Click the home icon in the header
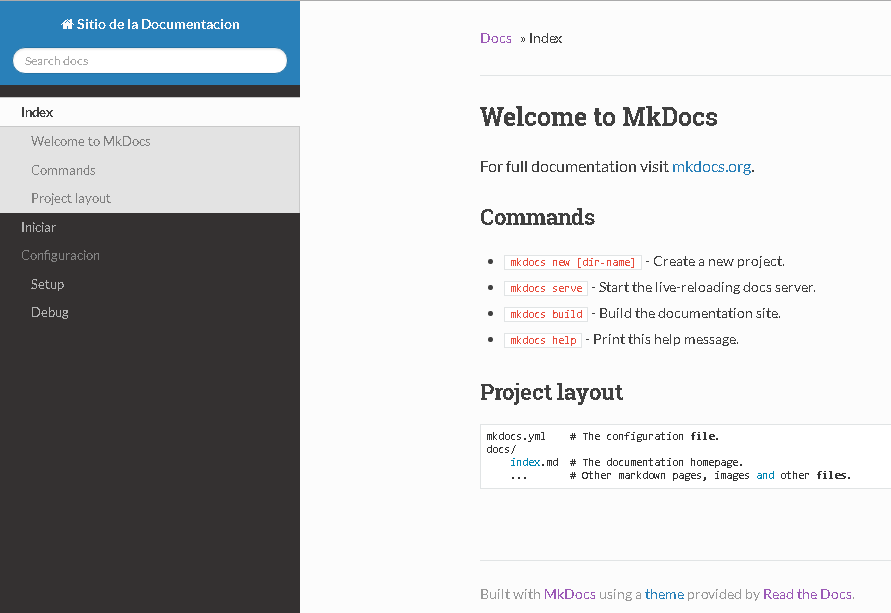This screenshot has width=891, height=613. tap(68, 23)
